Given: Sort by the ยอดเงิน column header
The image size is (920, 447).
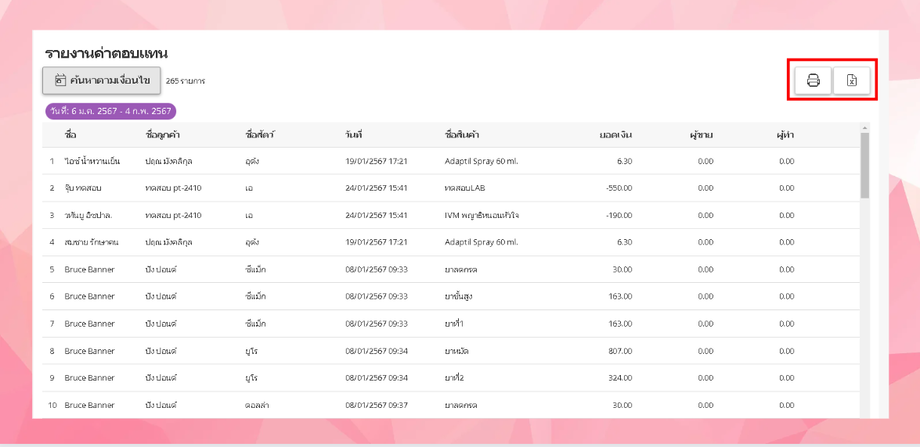Looking at the screenshot, I should [x=615, y=134].
